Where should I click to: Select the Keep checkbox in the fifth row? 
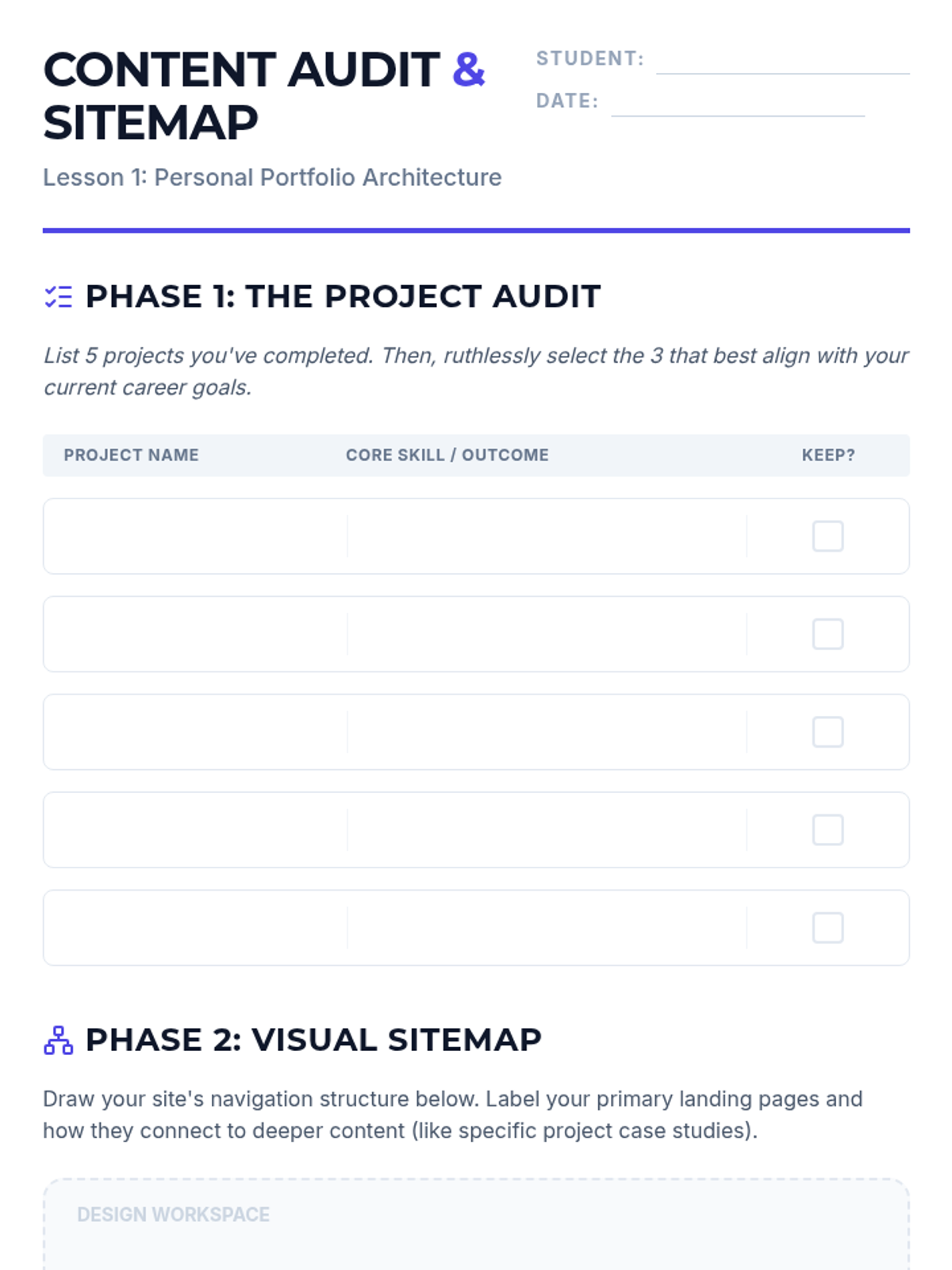pyautogui.click(x=827, y=927)
